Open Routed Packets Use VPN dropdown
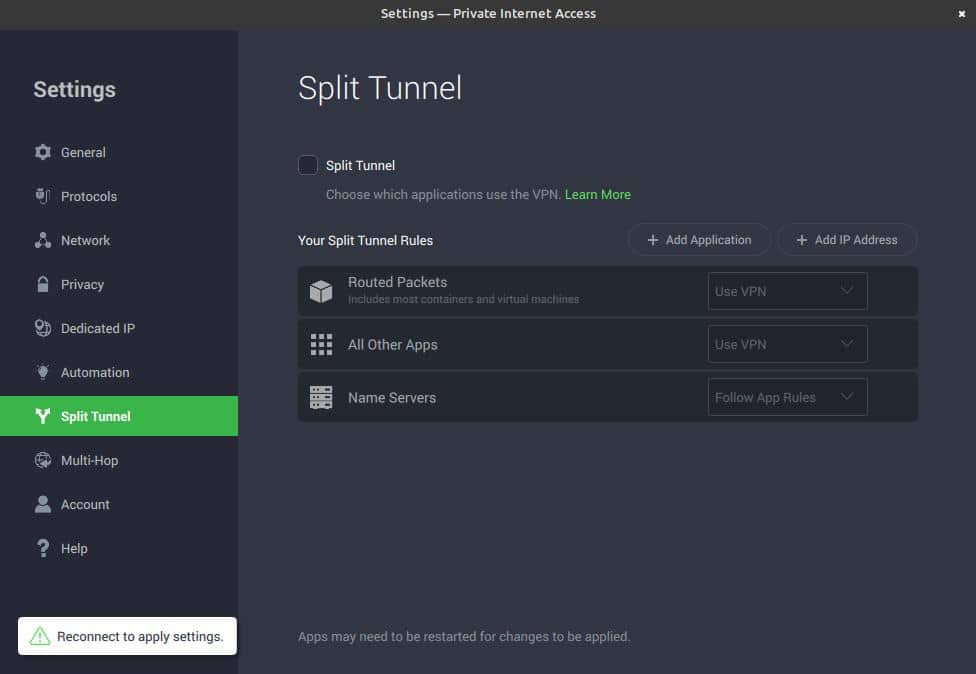 click(x=787, y=291)
